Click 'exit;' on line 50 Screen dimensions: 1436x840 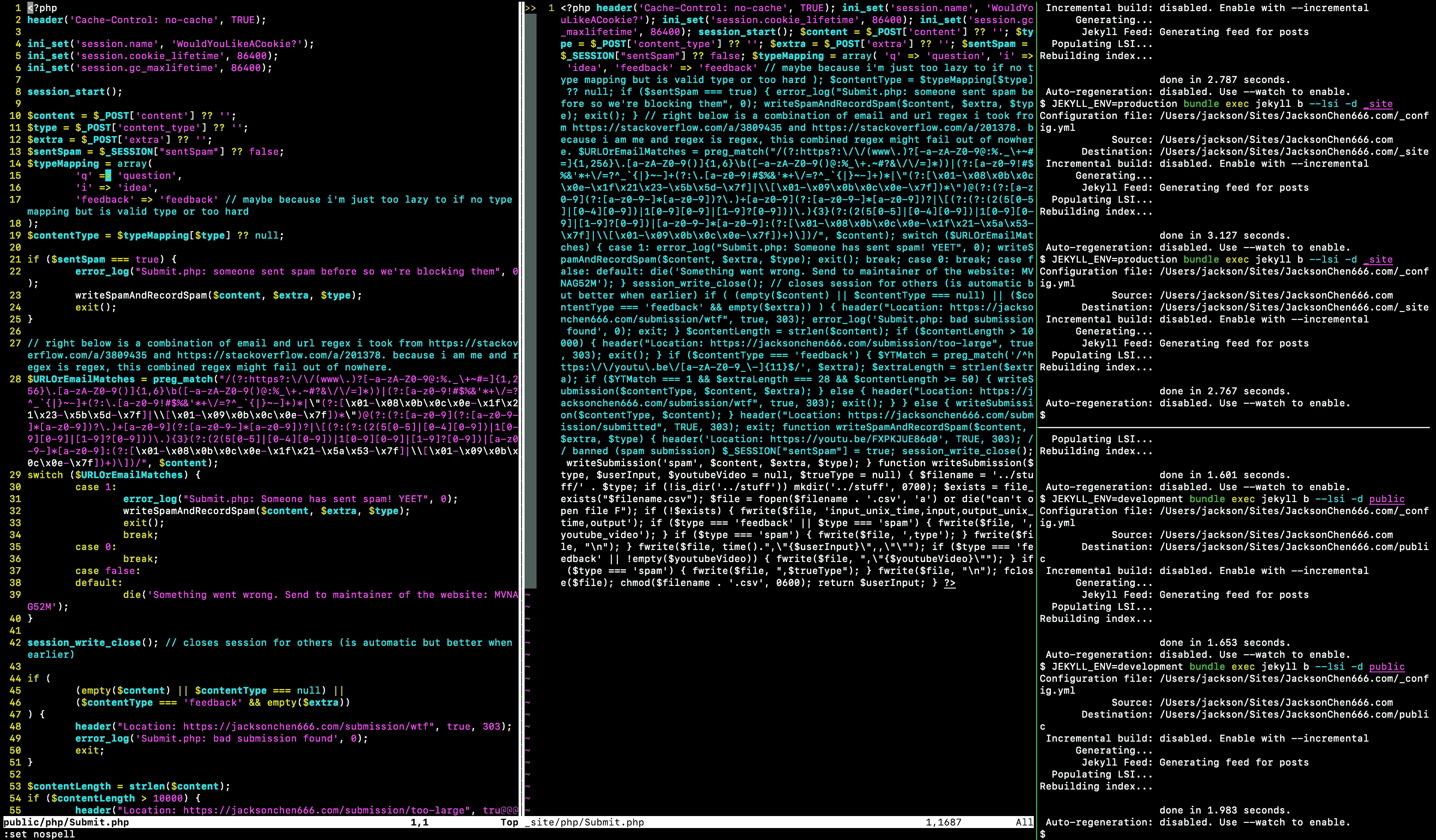pyautogui.click(x=90, y=751)
